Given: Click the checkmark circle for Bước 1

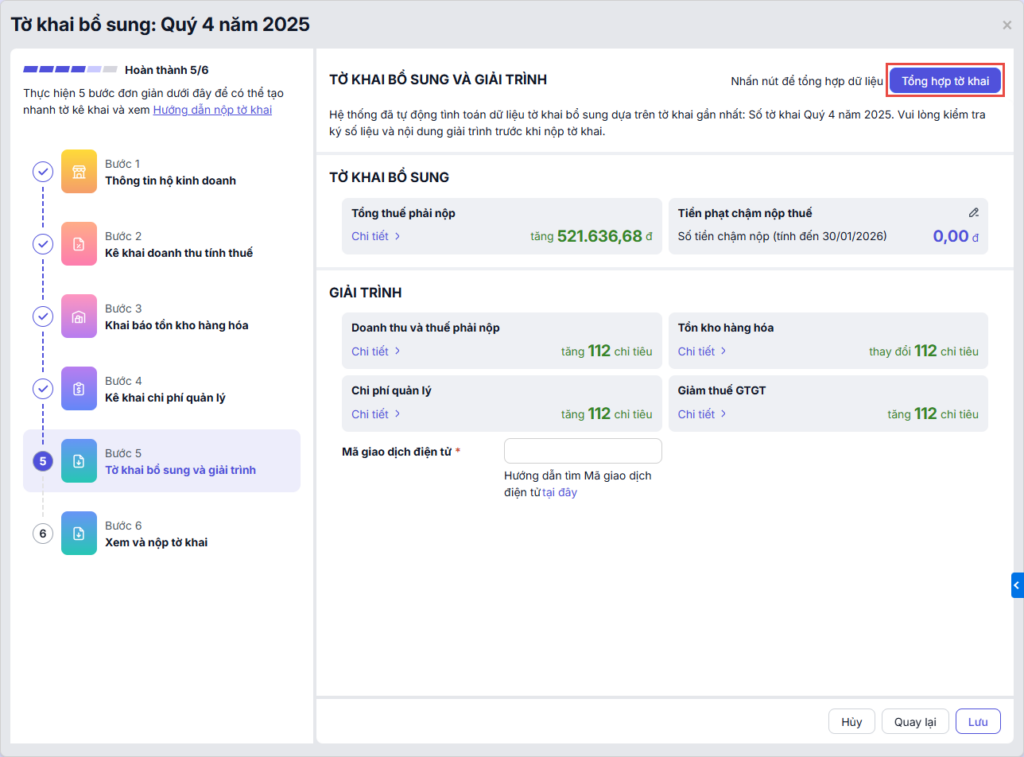Looking at the screenshot, I should [x=42, y=171].
